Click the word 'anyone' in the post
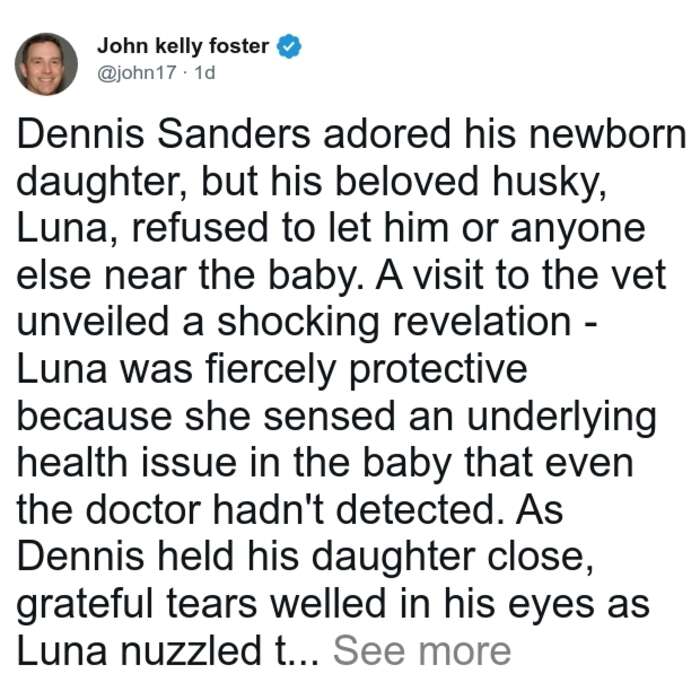This screenshot has height=700, width=700. (578, 229)
